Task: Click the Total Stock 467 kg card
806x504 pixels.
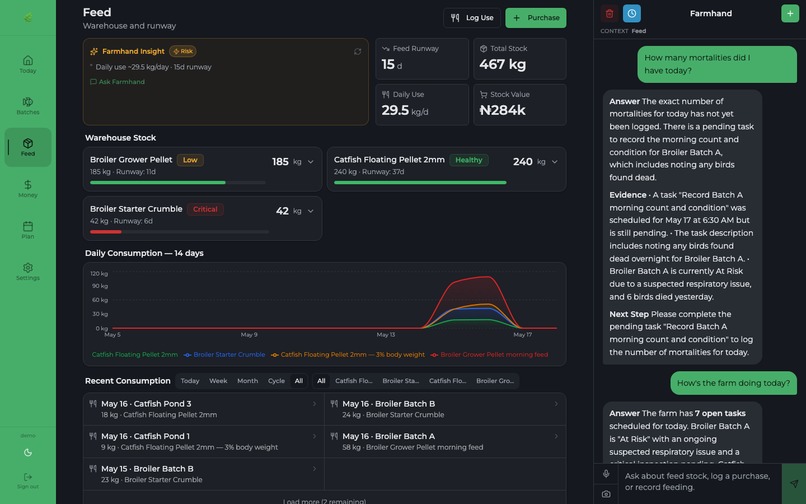Action: pyautogui.click(x=520, y=59)
